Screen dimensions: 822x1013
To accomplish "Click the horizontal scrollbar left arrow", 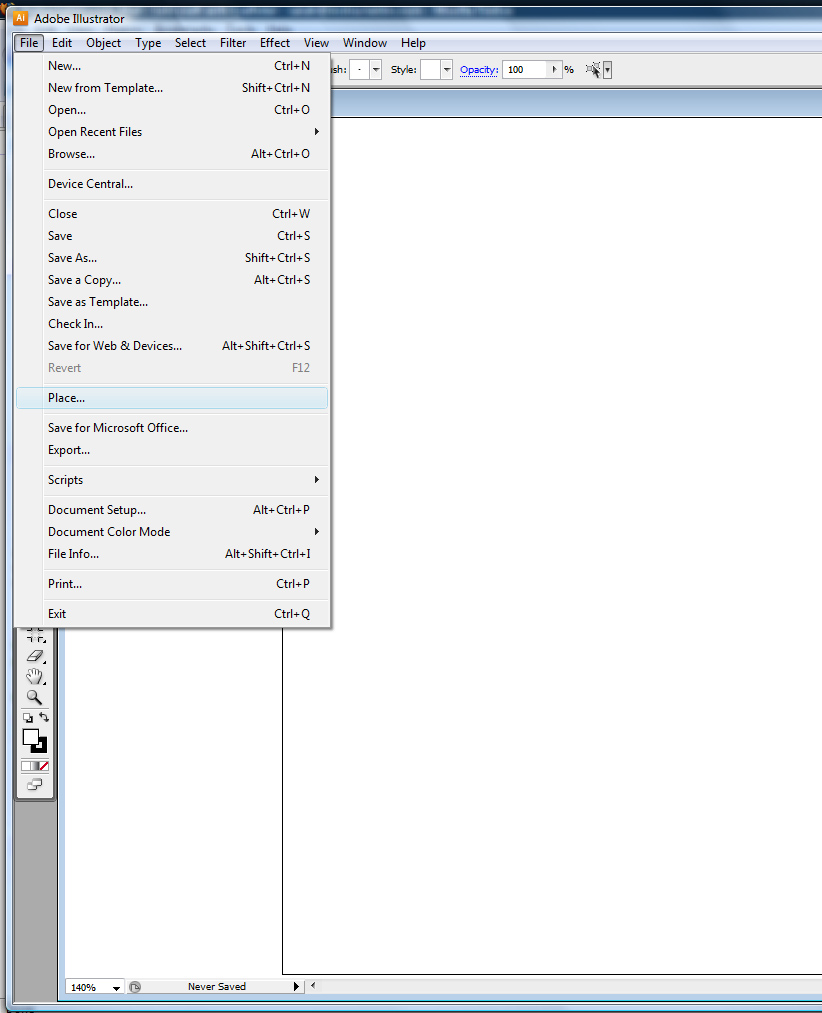I will (x=313, y=986).
